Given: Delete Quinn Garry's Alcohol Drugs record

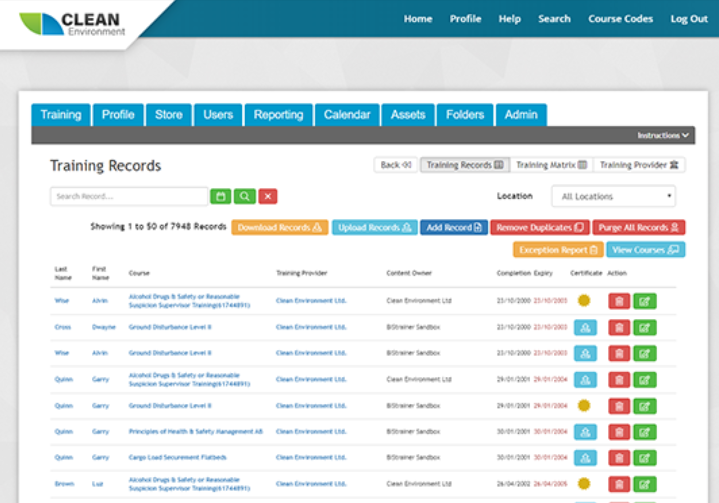Looking at the screenshot, I should [x=619, y=380].
